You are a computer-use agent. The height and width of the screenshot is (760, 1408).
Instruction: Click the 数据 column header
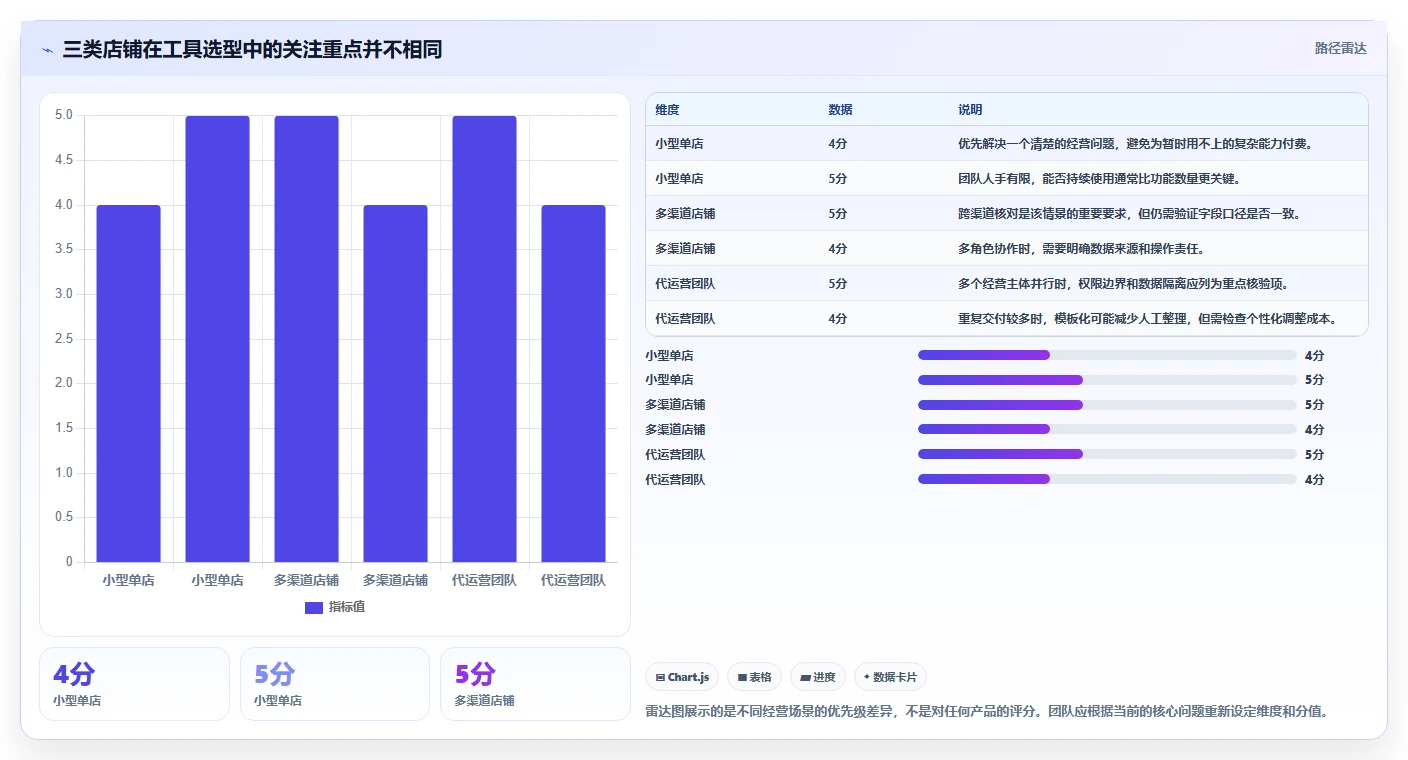coord(841,110)
